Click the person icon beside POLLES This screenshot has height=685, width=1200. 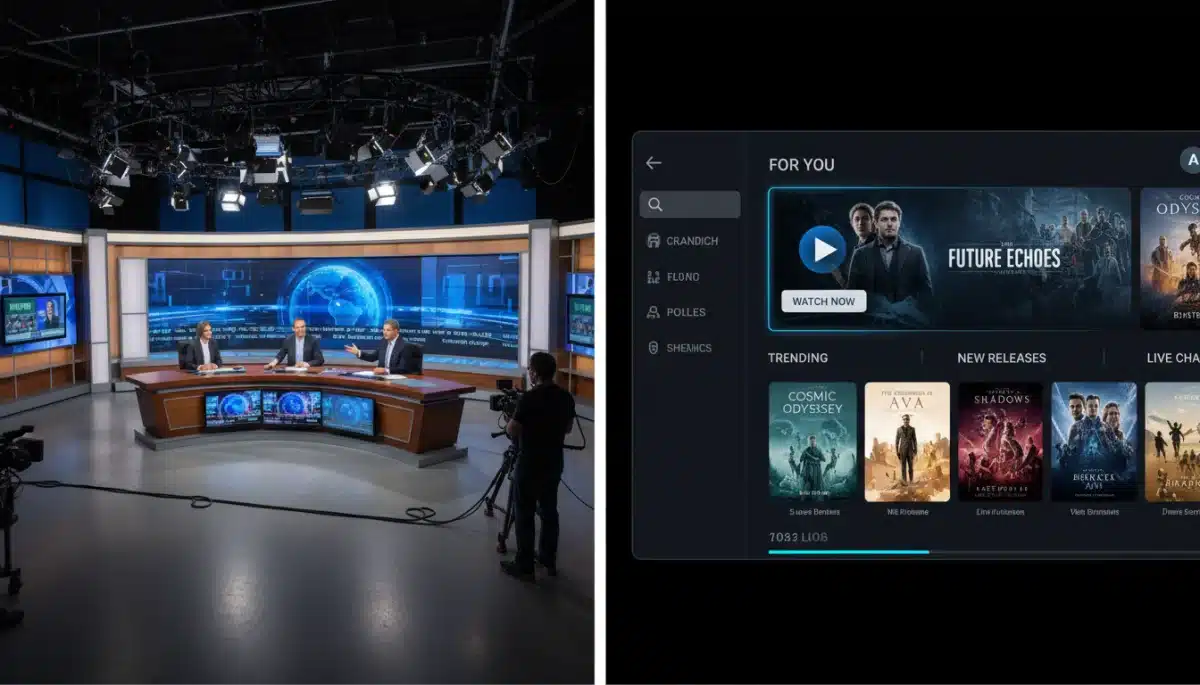tap(654, 312)
